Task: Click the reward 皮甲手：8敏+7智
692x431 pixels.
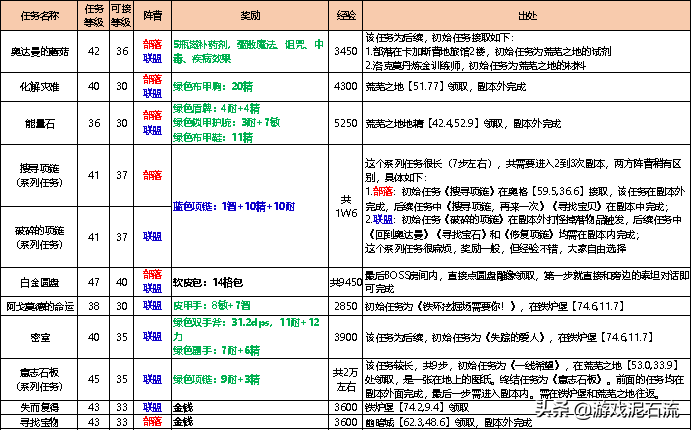Action: coord(212,306)
